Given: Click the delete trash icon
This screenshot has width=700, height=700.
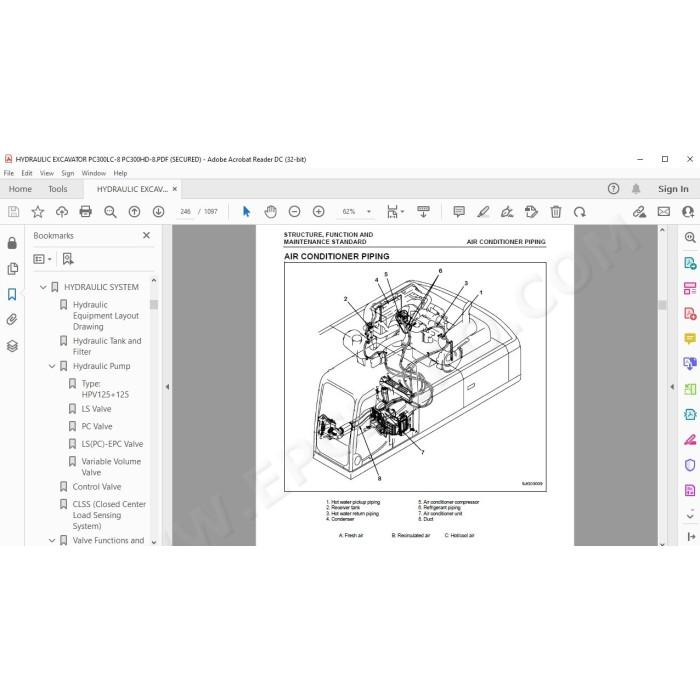Looking at the screenshot, I should coord(555,212).
